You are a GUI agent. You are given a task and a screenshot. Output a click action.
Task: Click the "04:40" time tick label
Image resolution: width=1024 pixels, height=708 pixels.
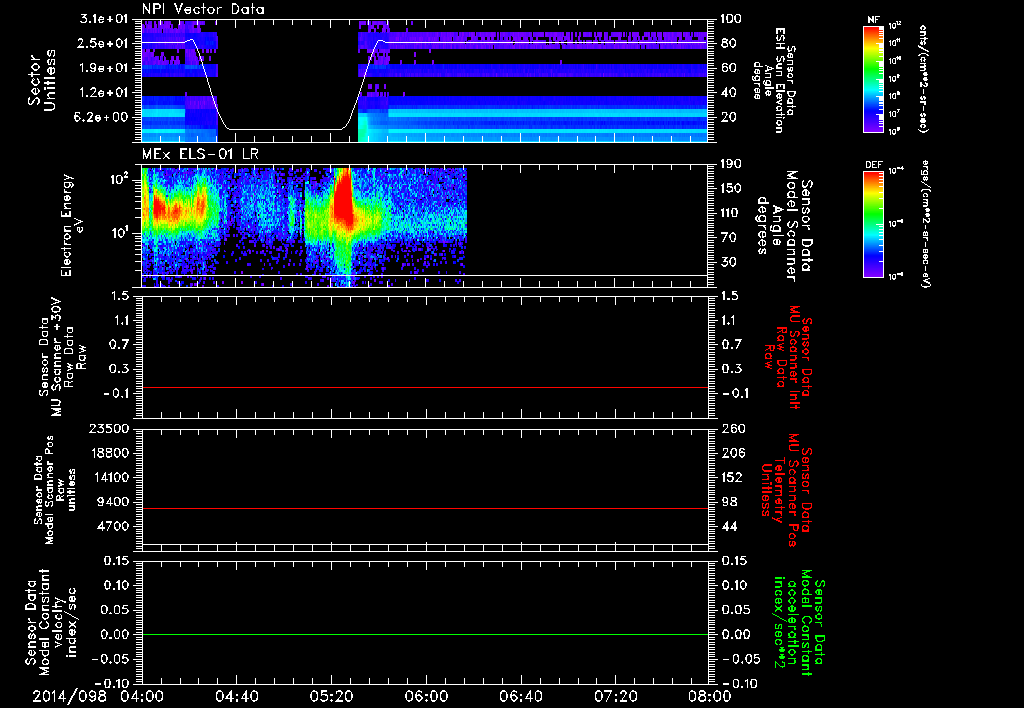coord(236,696)
